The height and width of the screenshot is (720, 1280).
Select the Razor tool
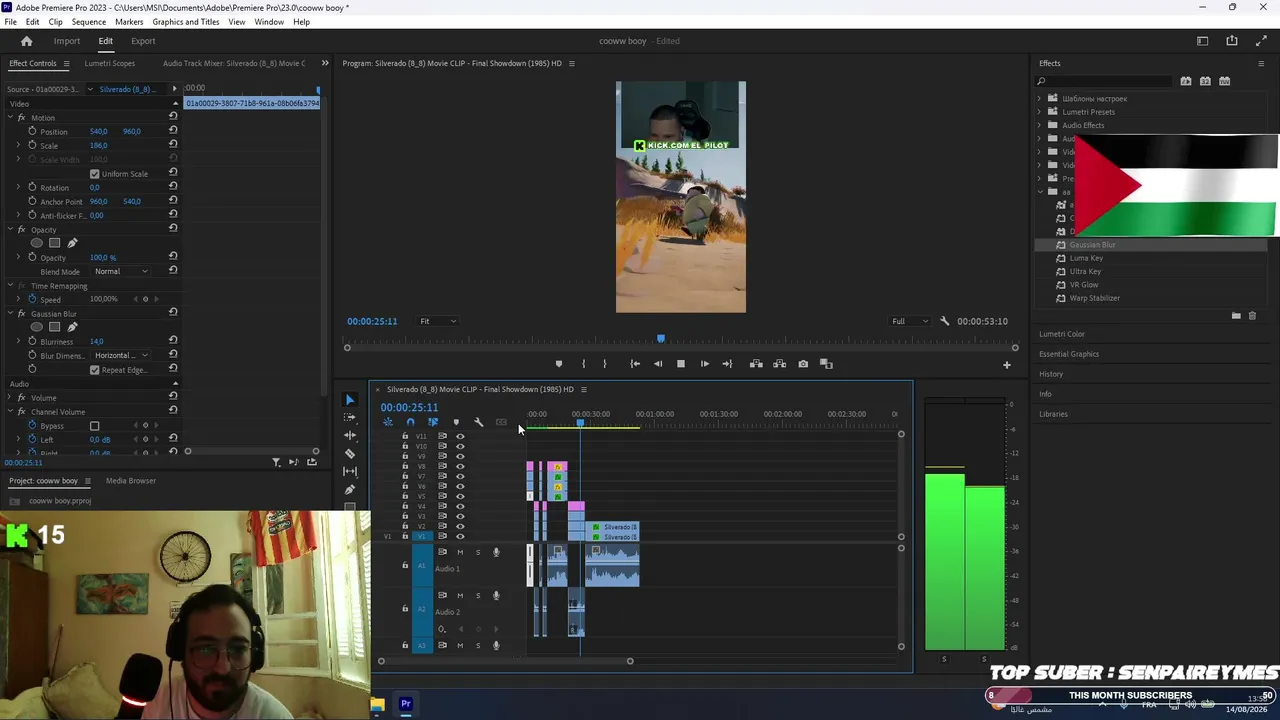click(x=350, y=454)
